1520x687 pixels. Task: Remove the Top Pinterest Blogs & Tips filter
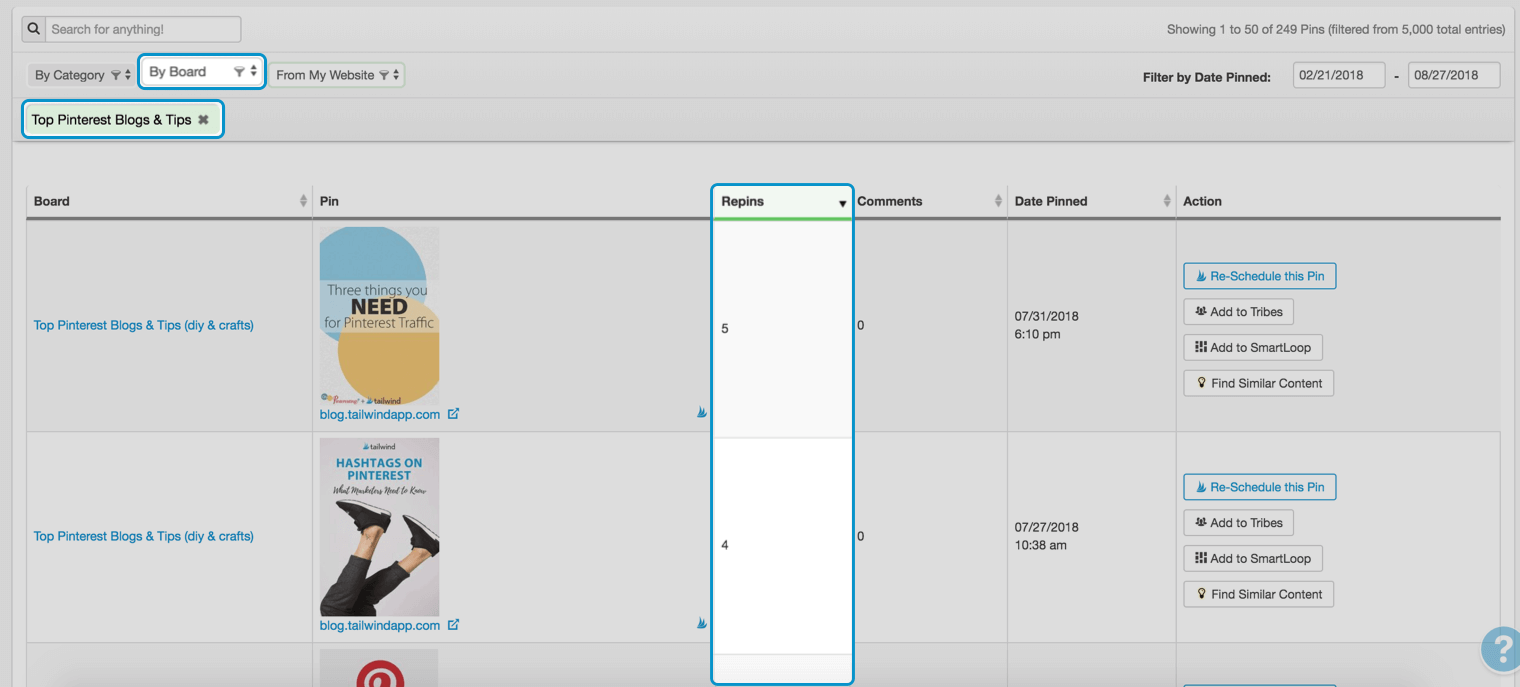[203, 120]
